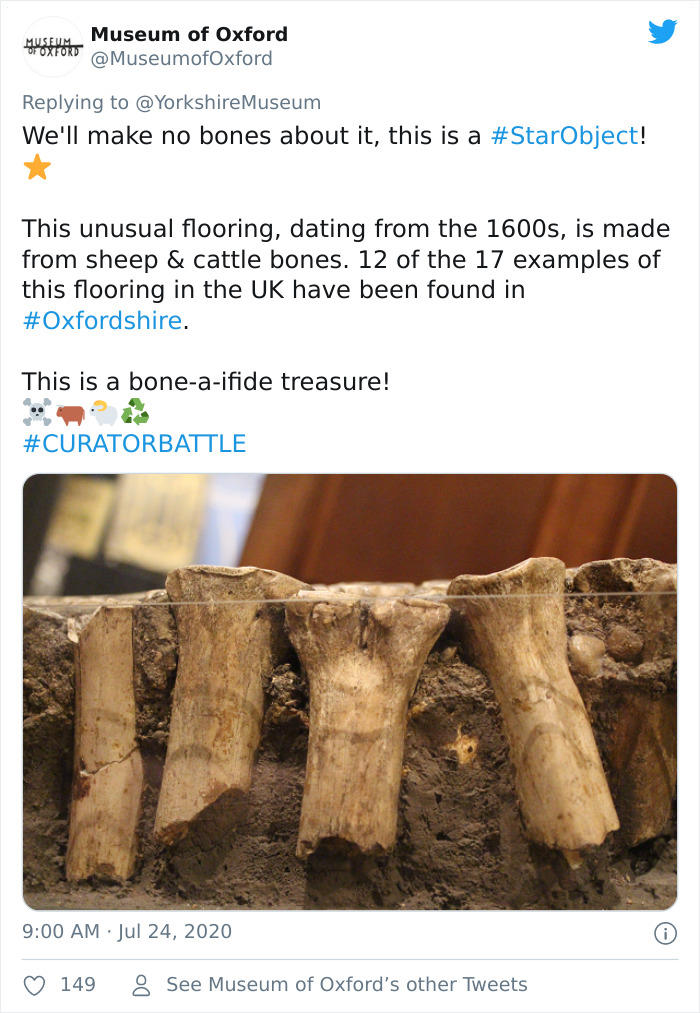
Task: Follow the #CURATORBATTLE hashtag link
Action: [134, 443]
